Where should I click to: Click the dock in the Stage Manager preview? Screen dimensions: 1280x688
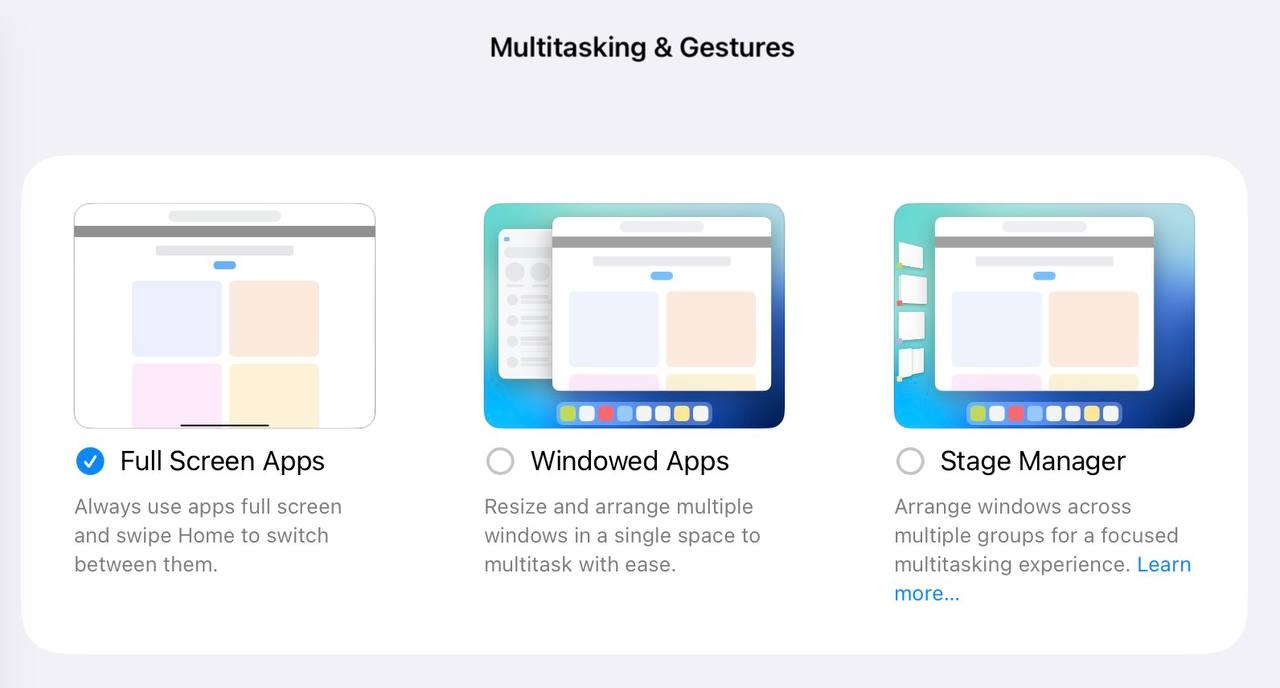point(1044,413)
